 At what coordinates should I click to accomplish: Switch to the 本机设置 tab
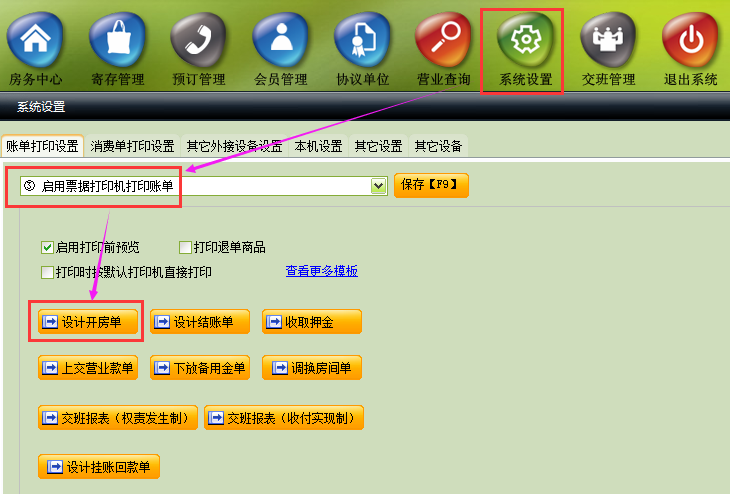click(x=318, y=146)
